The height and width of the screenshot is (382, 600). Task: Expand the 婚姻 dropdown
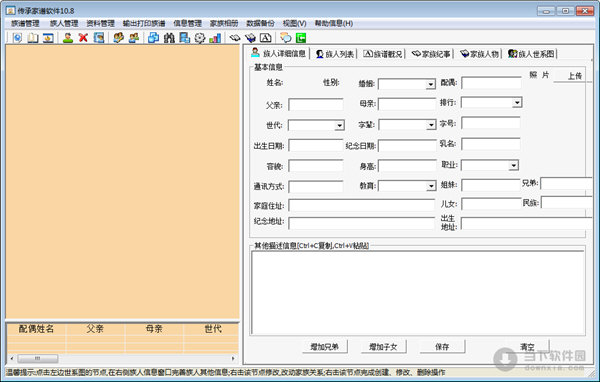431,84
